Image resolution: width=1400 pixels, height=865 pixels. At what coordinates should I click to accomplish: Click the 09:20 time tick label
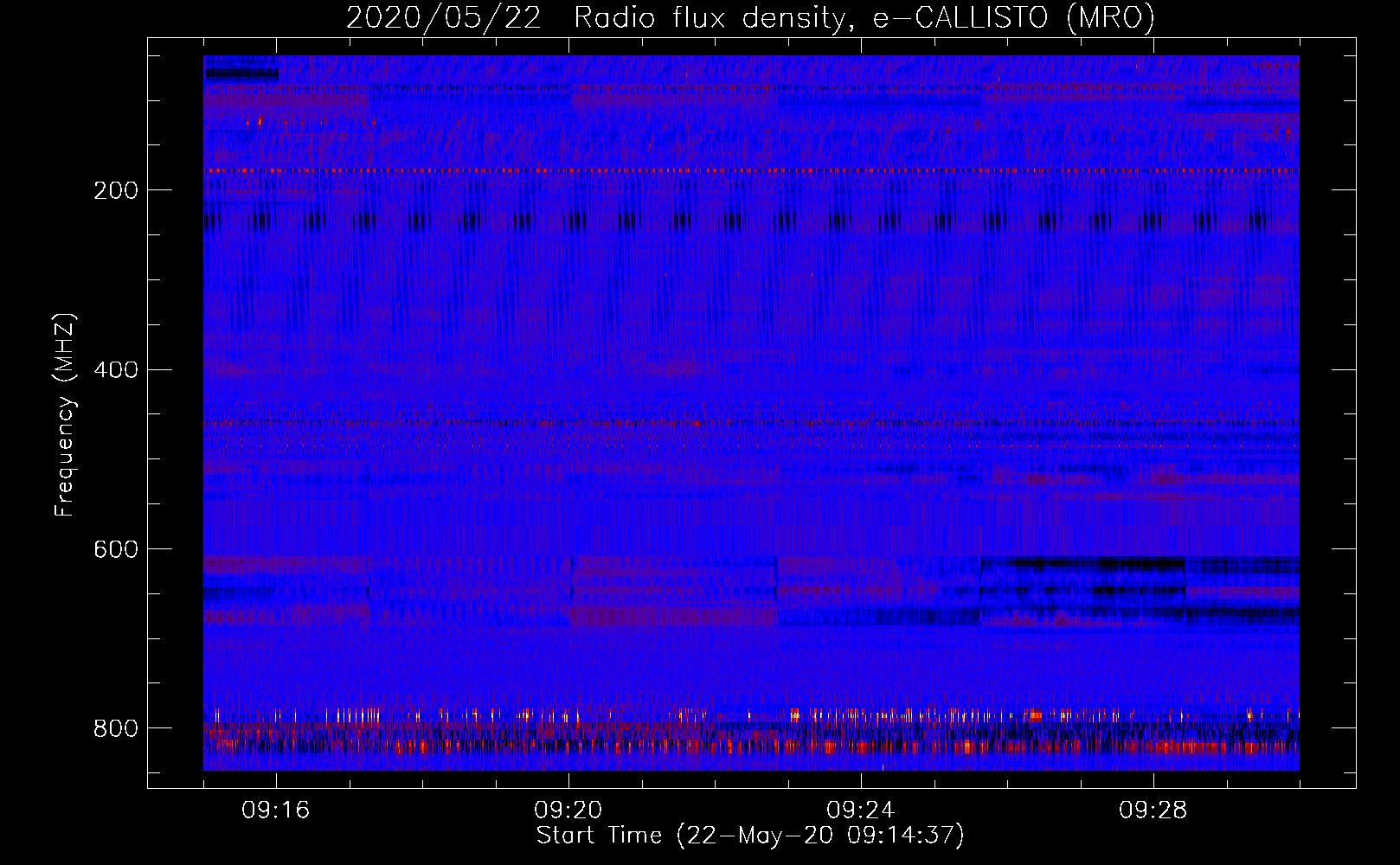(x=568, y=811)
